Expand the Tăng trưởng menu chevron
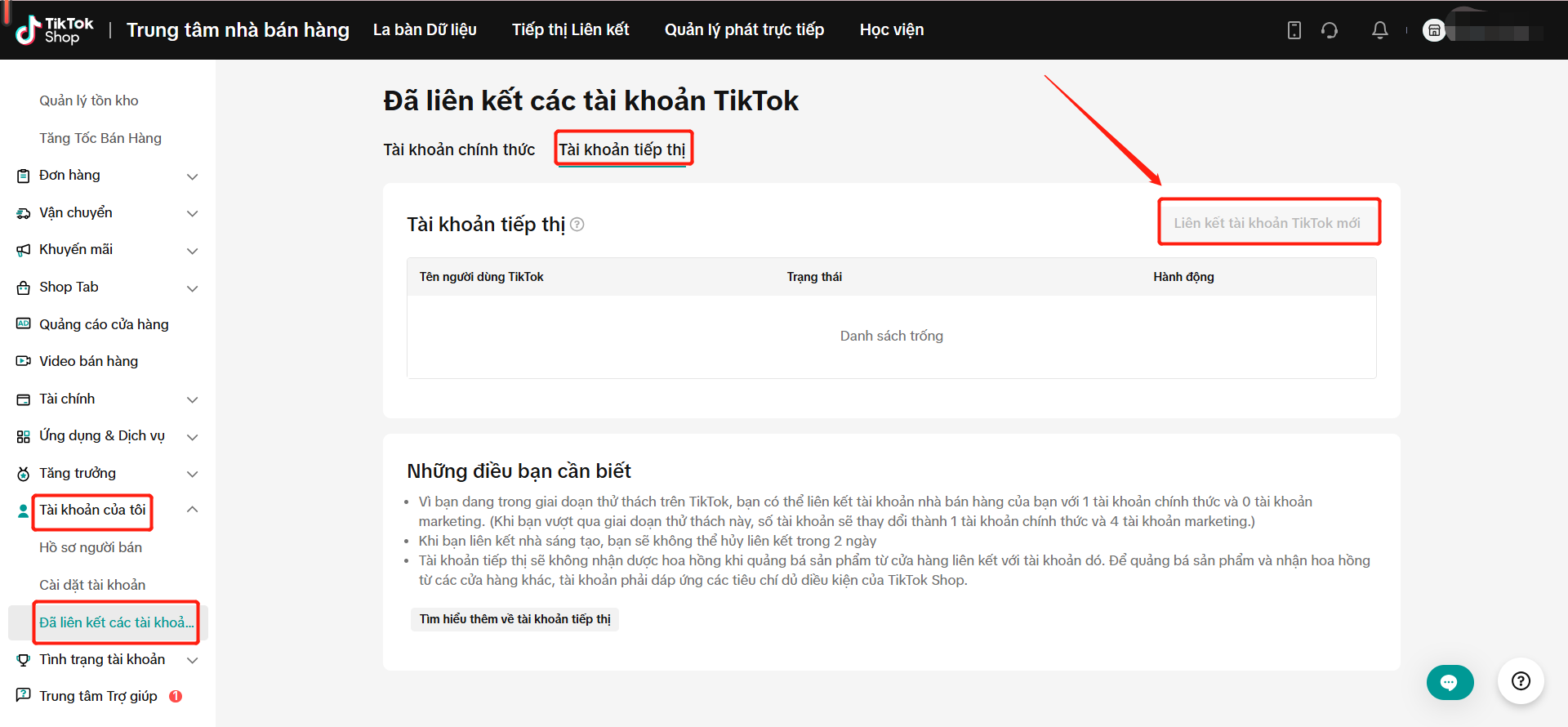Viewport: 1568px width, 727px height. coord(193,474)
